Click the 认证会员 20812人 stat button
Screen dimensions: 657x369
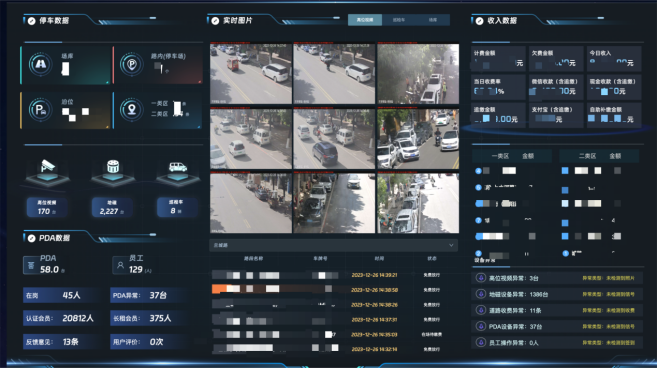click(x=61, y=318)
